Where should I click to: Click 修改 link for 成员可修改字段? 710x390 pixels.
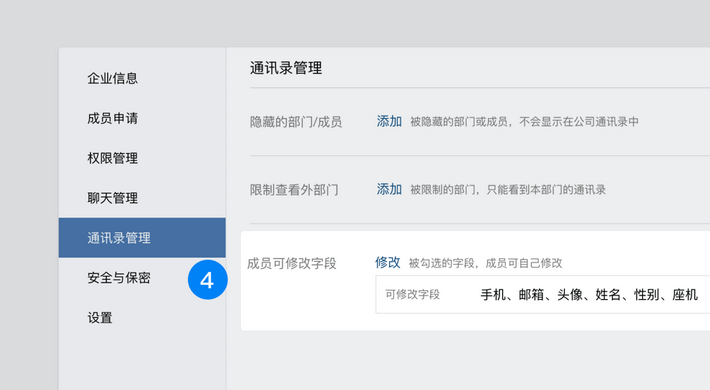388,263
